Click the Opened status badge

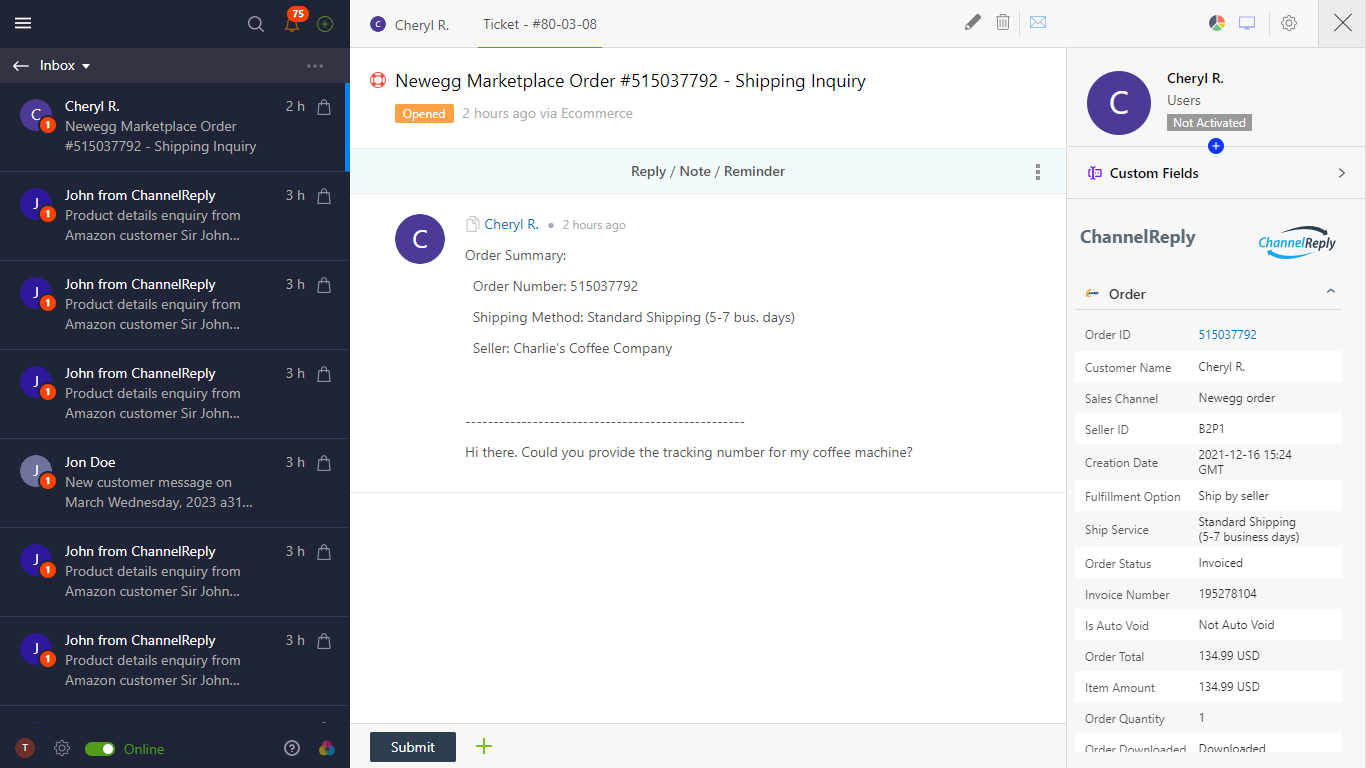424,114
